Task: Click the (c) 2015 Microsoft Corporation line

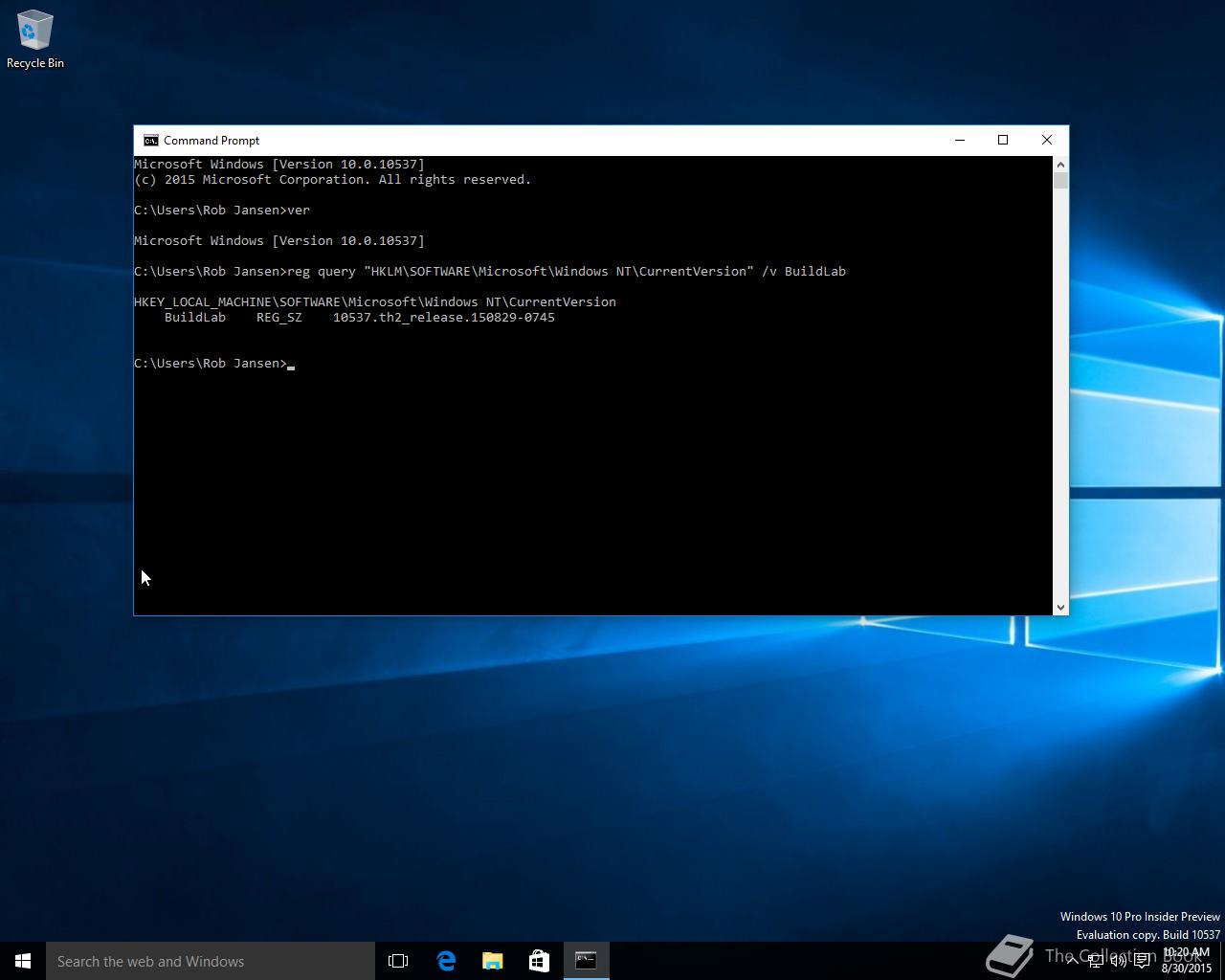Action: pyautogui.click(x=333, y=179)
